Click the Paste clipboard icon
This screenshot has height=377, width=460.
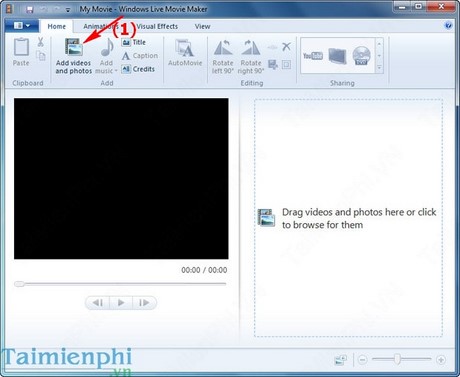21,47
